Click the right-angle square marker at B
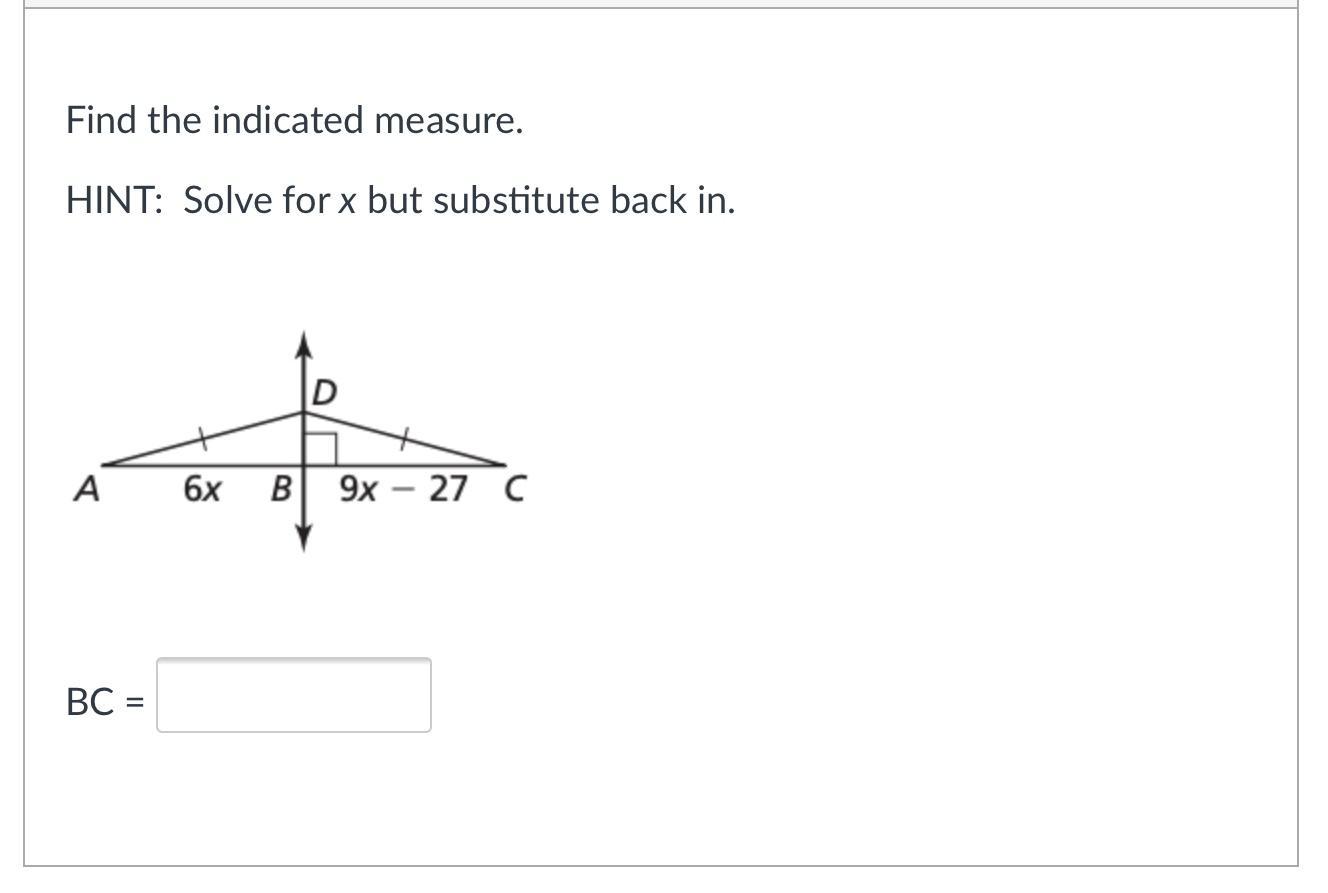 pos(320,449)
